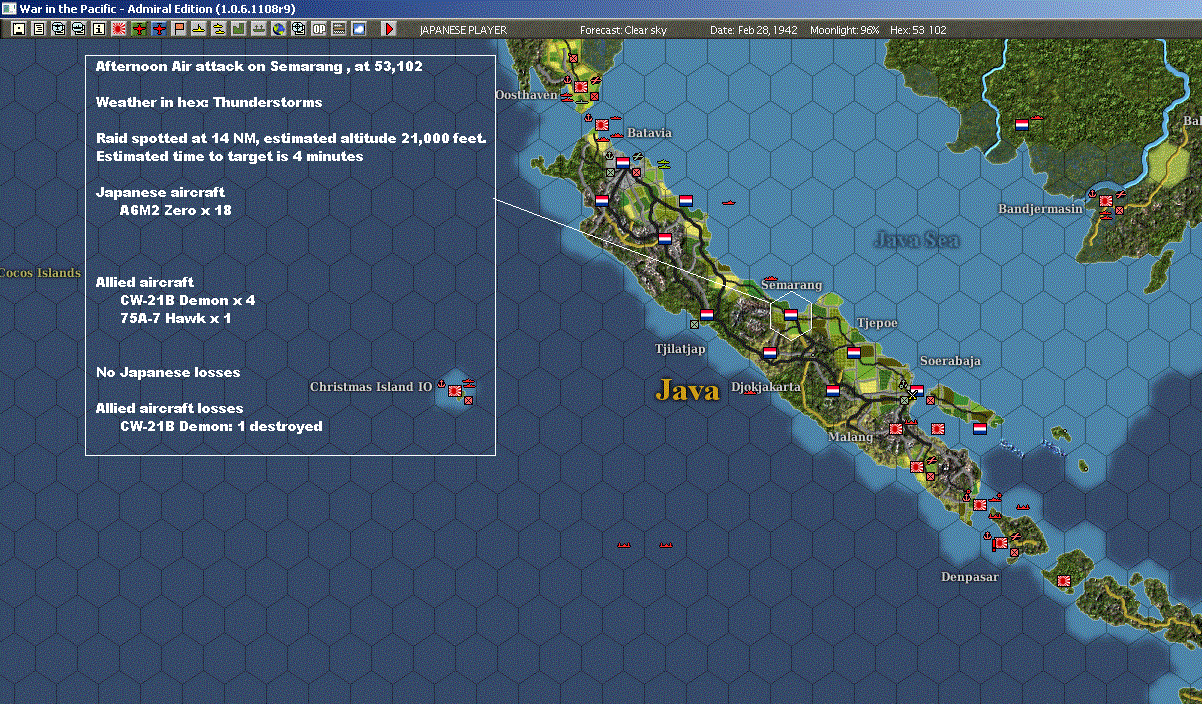Open the globe map toolbar icon

(x=278, y=29)
